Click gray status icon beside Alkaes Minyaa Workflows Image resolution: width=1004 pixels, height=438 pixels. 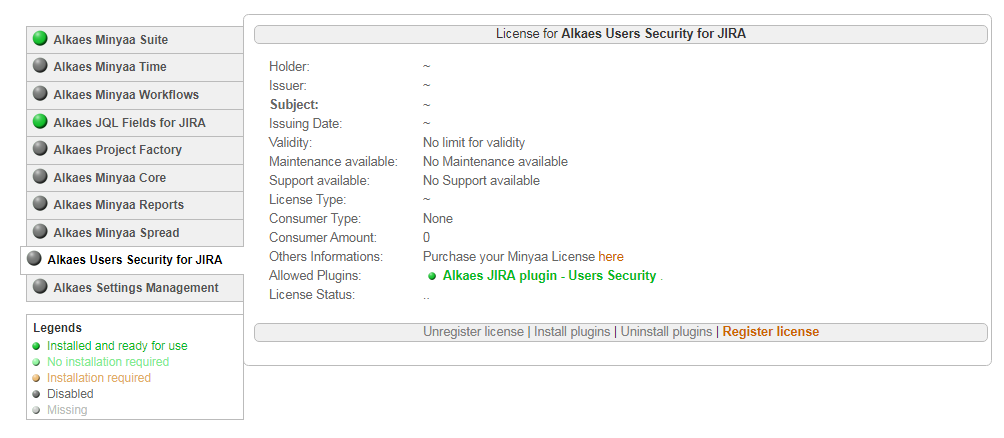tap(40, 94)
